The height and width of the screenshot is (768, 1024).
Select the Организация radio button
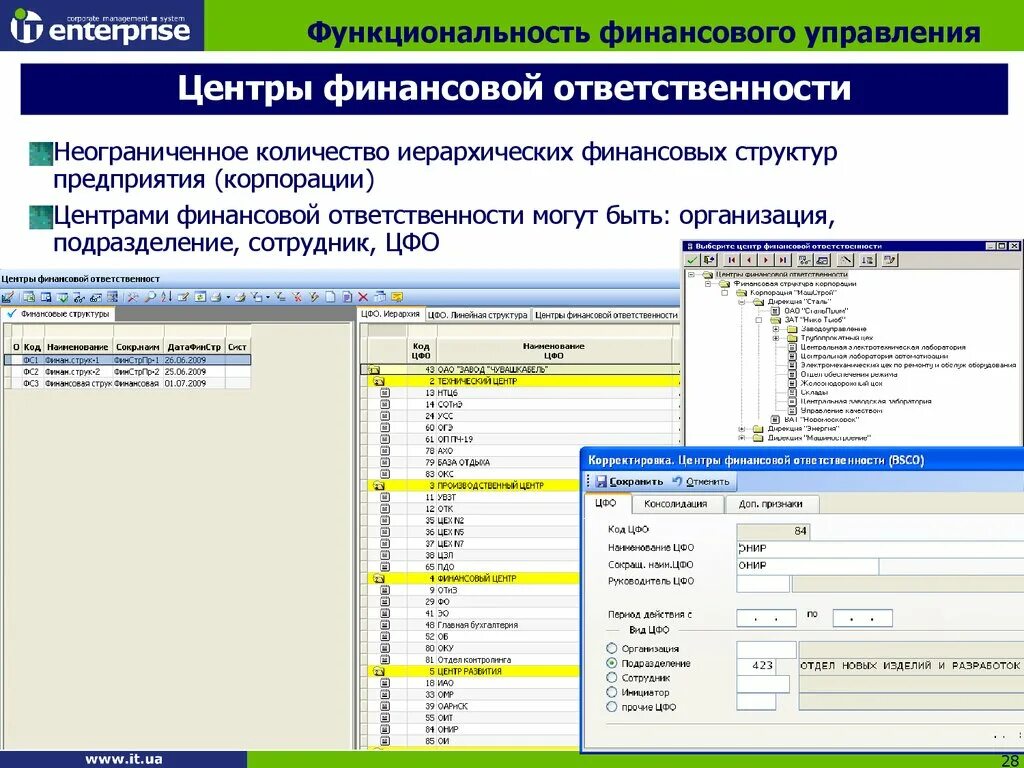pyautogui.click(x=611, y=648)
